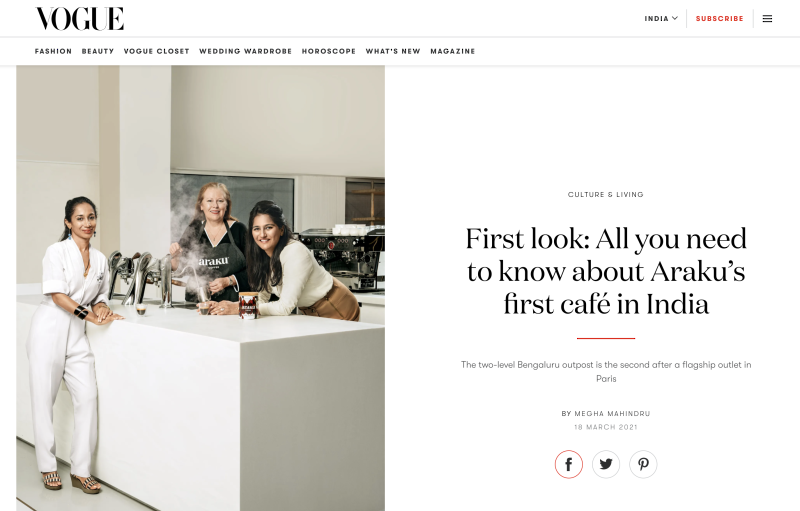Share the article on Facebook
The height and width of the screenshot is (511, 800).
point(568,464)
